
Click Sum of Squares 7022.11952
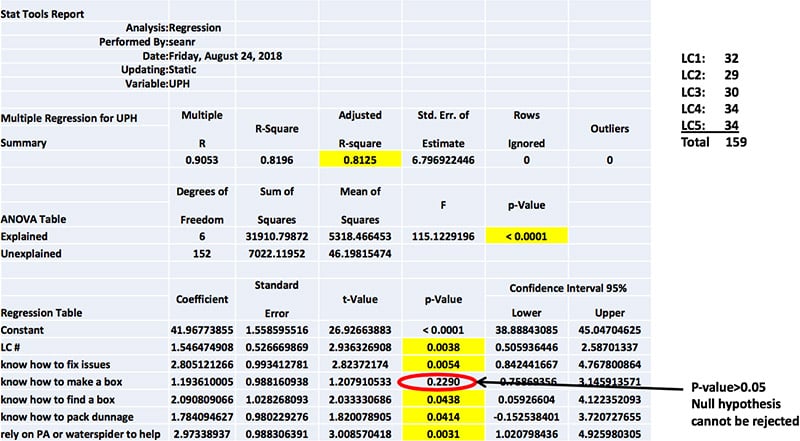pyautogui.click(x=277, y=254)
